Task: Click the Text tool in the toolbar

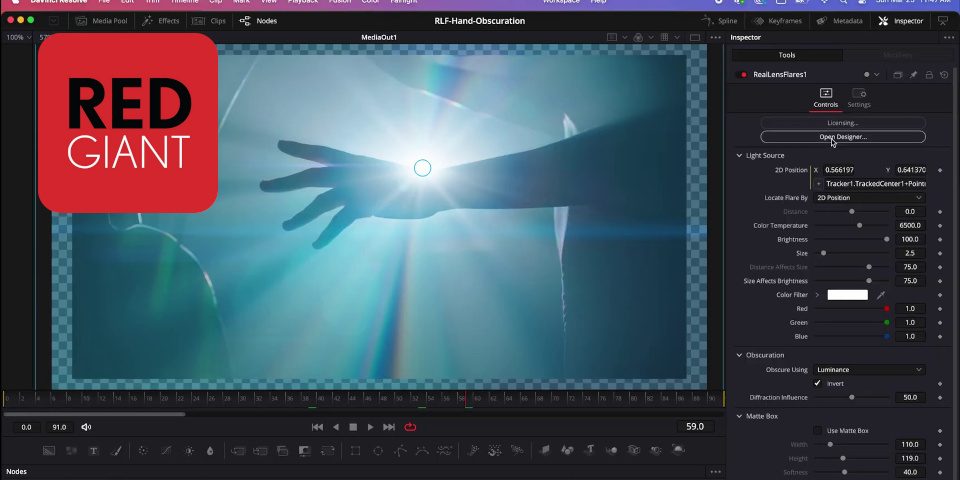Action: (94, 451)
